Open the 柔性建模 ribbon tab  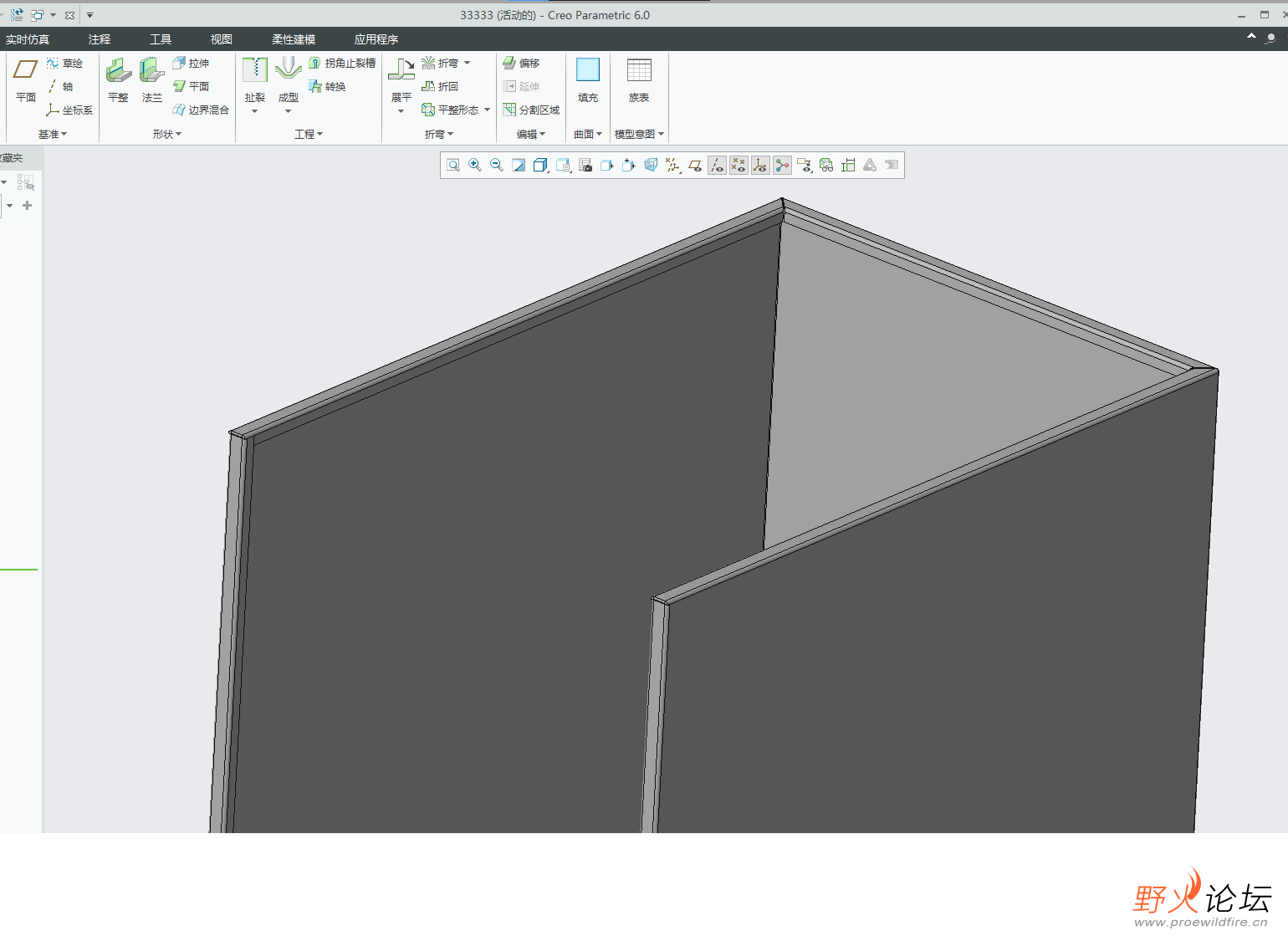[x=294, y=39]
